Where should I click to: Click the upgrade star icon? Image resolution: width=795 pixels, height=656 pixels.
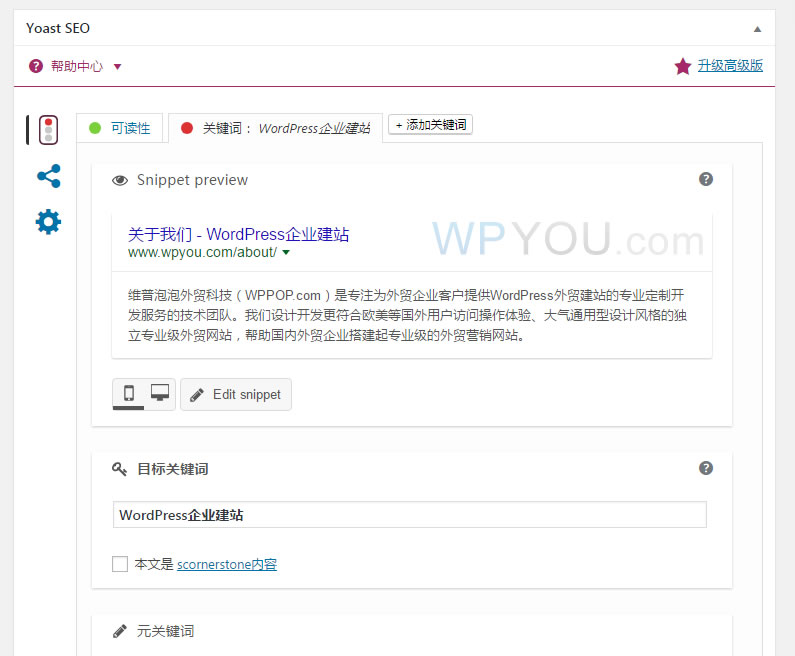(x=682, y=66)
